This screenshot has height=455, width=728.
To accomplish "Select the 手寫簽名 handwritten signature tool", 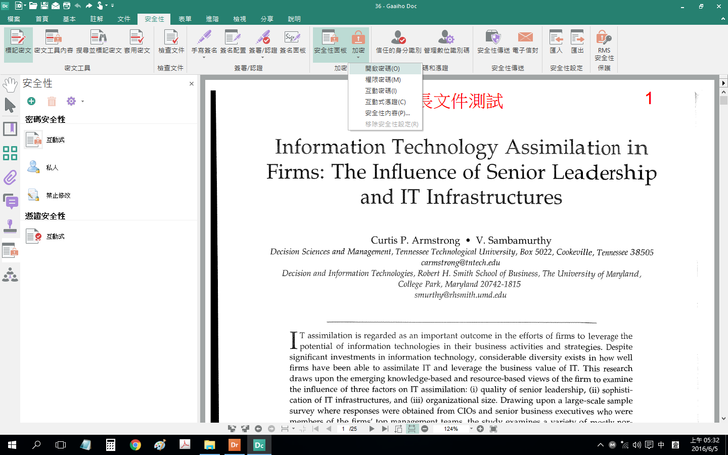I will (x=203, y=42).
